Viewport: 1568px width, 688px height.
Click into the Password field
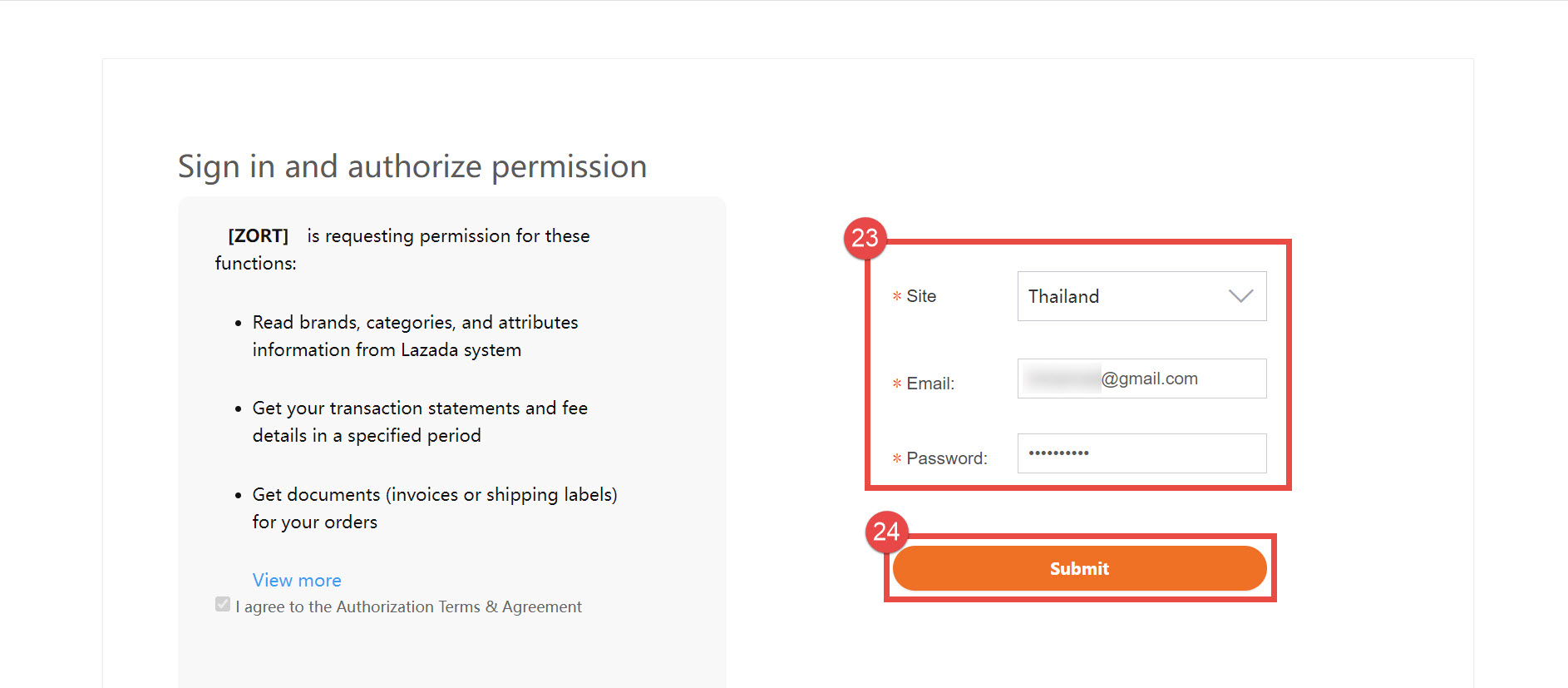[1141, 453]
